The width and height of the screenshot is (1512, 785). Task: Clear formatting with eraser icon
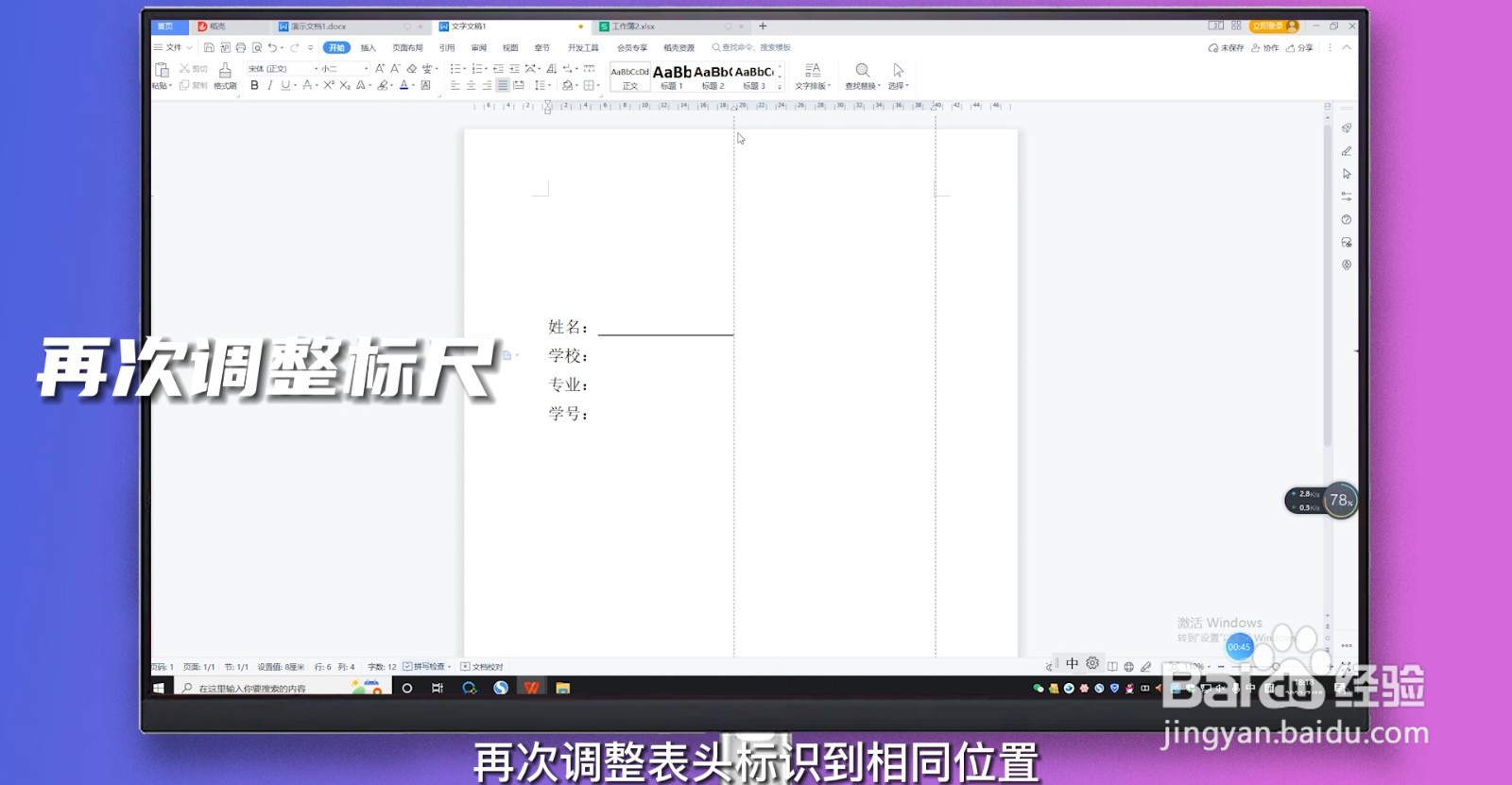coord(412,68)
